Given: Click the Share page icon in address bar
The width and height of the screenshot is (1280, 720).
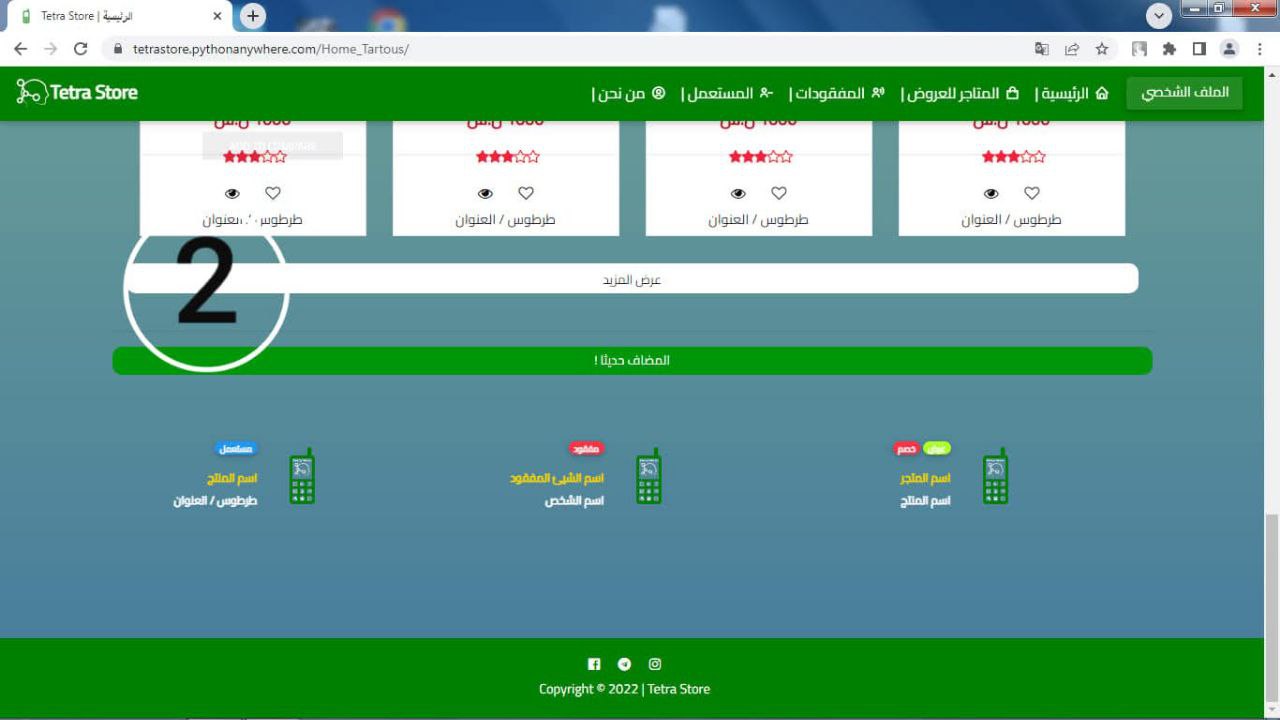Looking at the screenshot, I should [1072, 49].
